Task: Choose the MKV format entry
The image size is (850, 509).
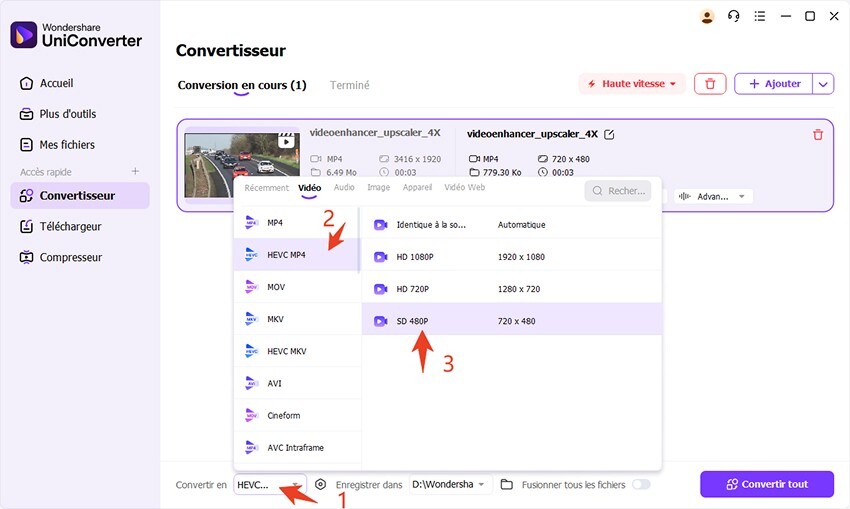Action: click(297, 319)
